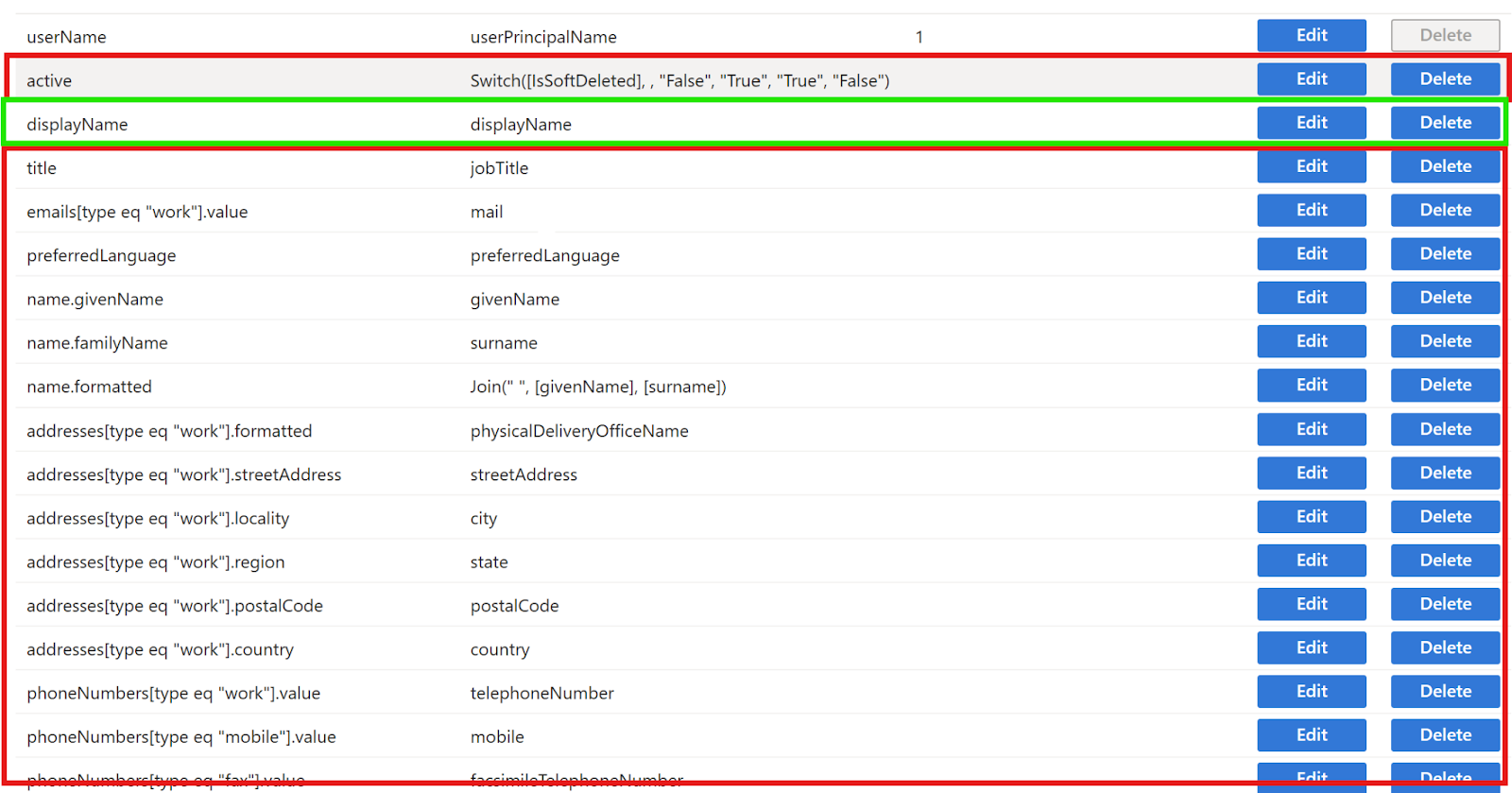
Task: Delete the country mapping
Action: pyautogui.click(x=1445, y=647)
